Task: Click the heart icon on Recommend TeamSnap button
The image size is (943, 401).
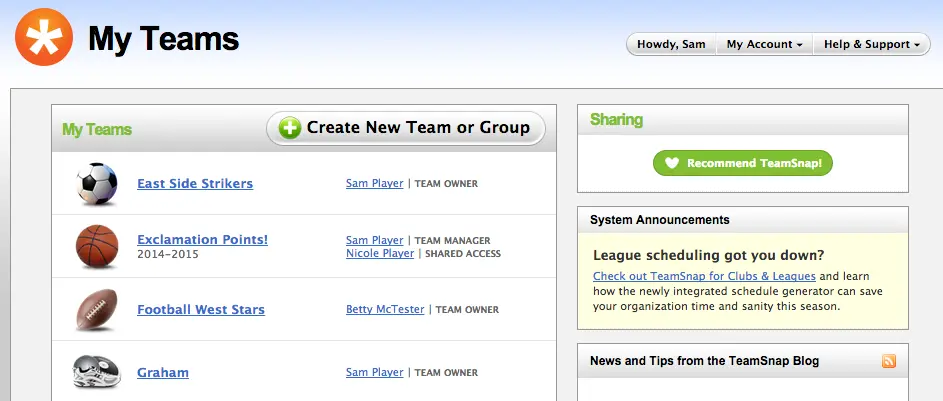Action: [x=672, y=163]
